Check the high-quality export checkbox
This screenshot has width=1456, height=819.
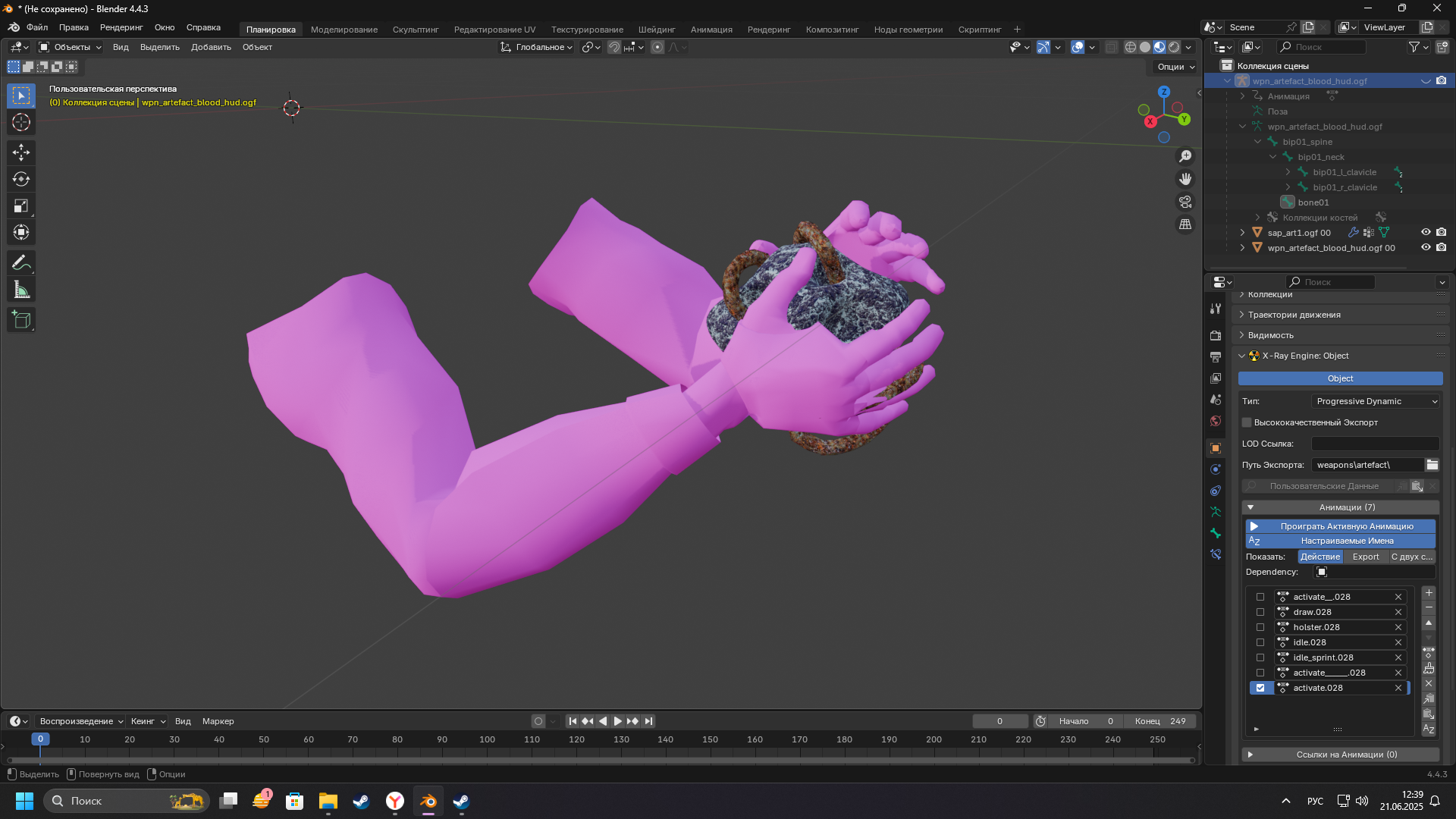click(x=1247, y=422)
